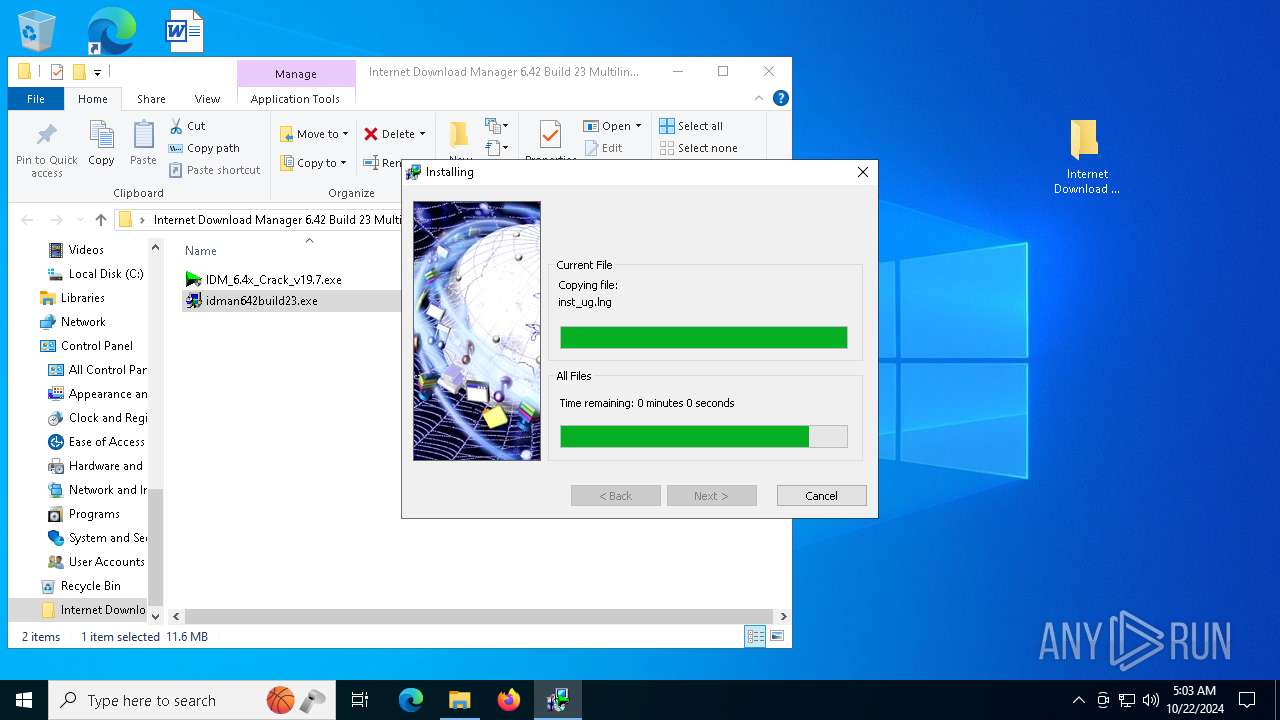Select Videos in navigation pane

click(86, 250)
